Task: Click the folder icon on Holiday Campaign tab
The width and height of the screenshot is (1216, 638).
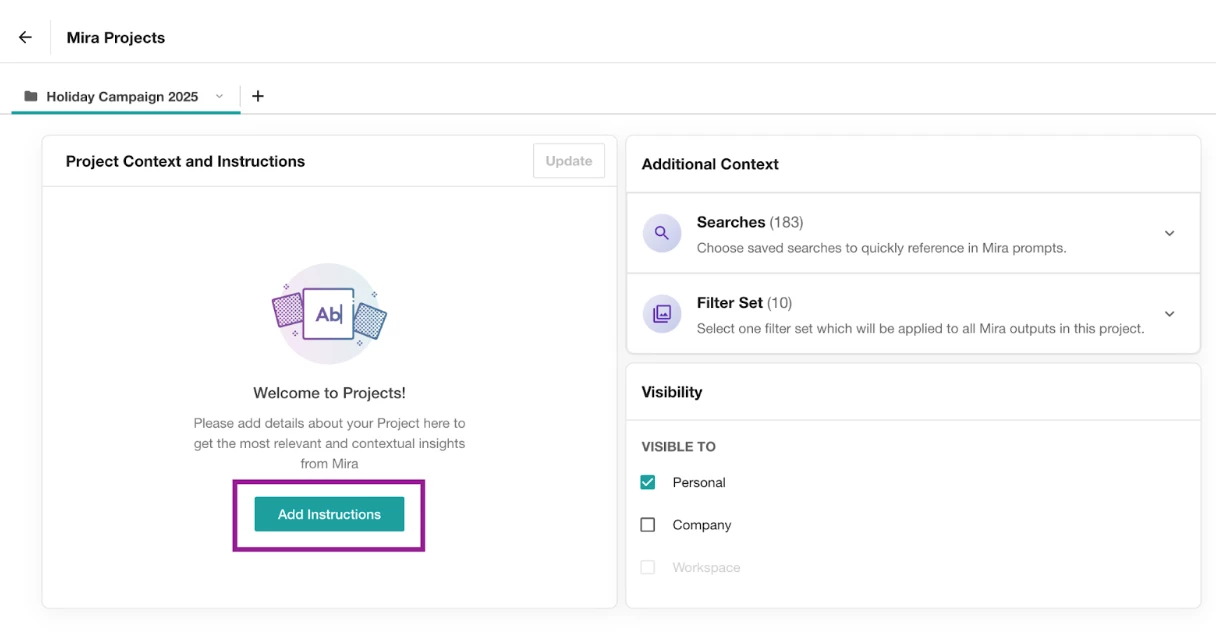Action: click(x=31, y=96)
